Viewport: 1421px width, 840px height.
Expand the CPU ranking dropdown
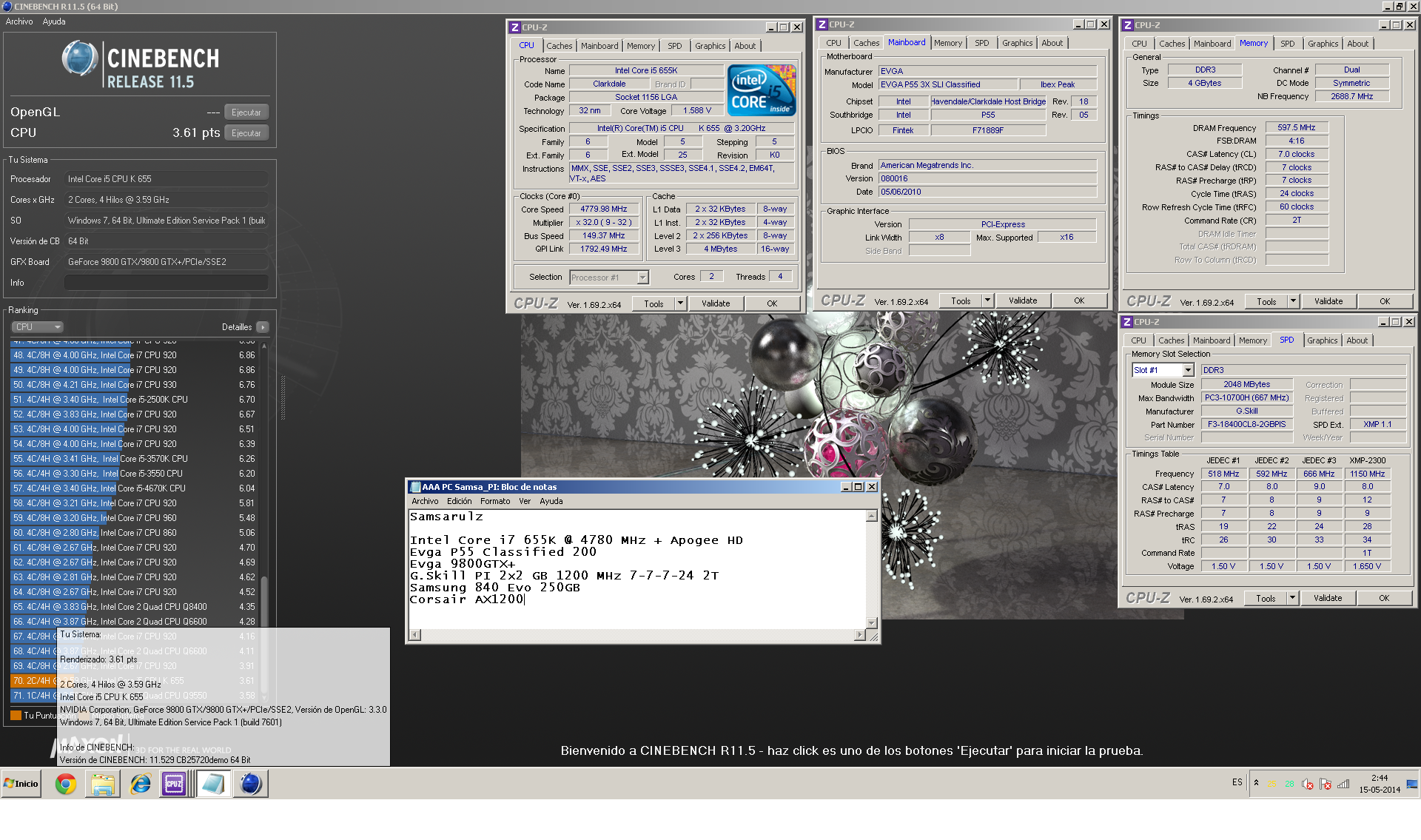[37, 327]
